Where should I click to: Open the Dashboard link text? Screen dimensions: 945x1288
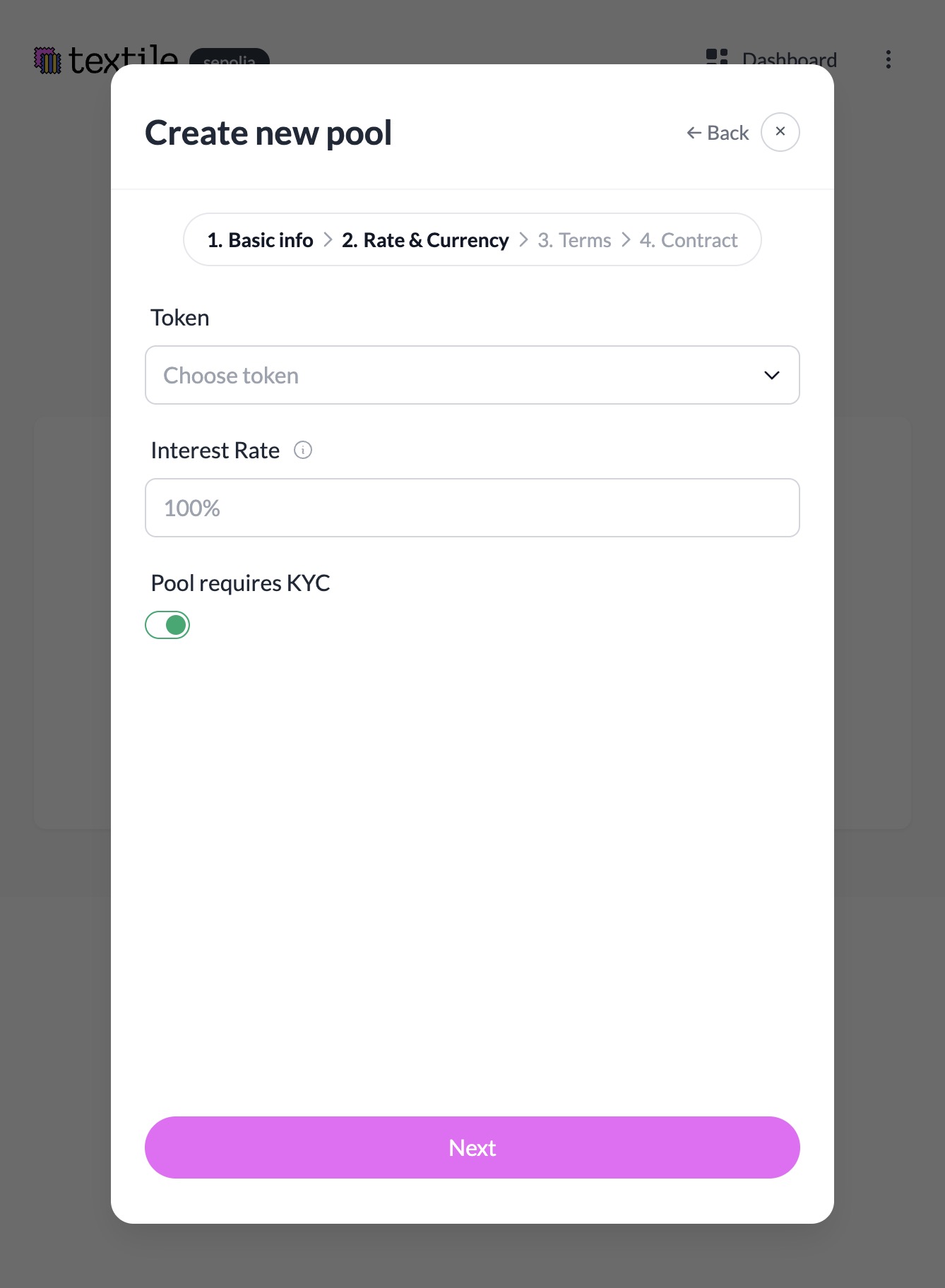pyautogui.click(x=789, y=58)
